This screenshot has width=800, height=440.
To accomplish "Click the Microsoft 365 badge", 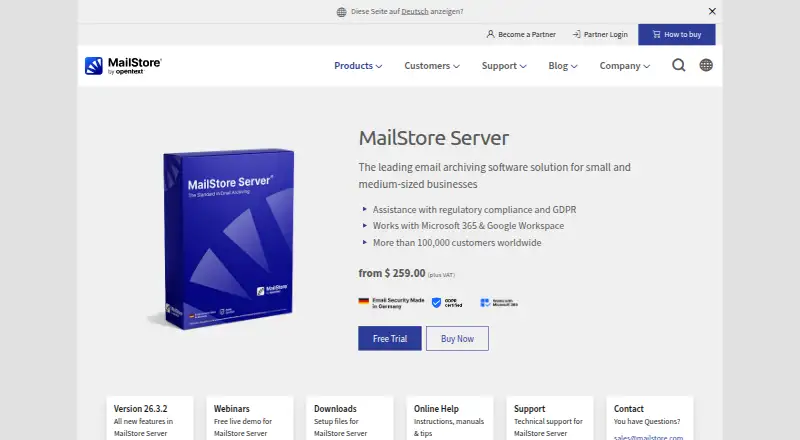I will (x=499, y=303).
